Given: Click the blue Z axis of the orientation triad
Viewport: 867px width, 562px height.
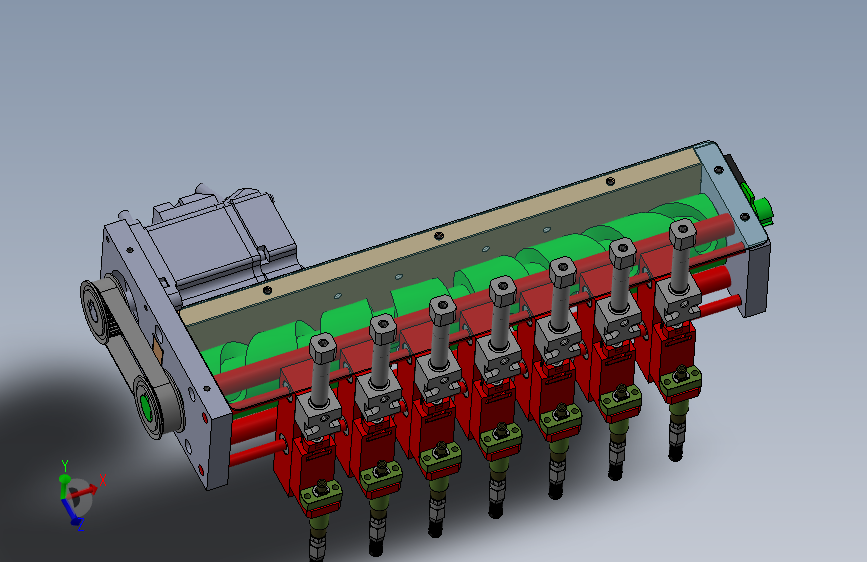Looking at the screenshot, I should coord(71,511).
